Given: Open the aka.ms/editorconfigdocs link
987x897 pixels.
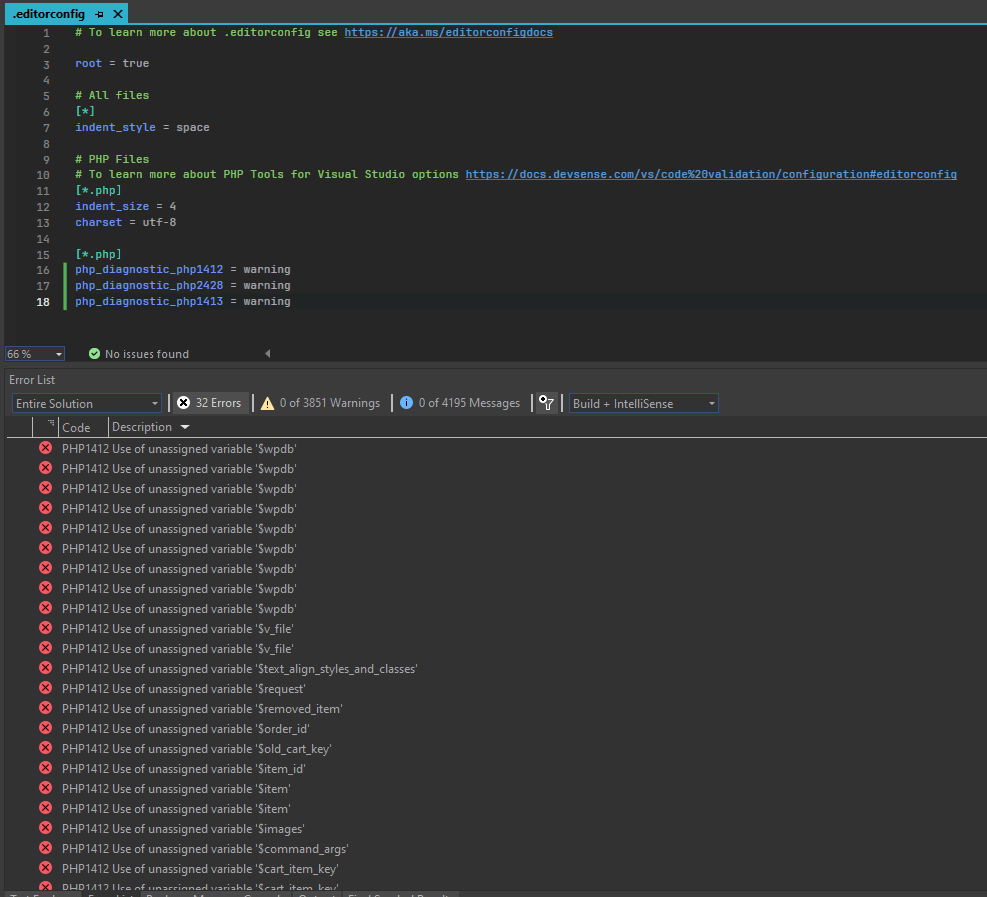Looking at the screenshot, I should click(448, 32).
